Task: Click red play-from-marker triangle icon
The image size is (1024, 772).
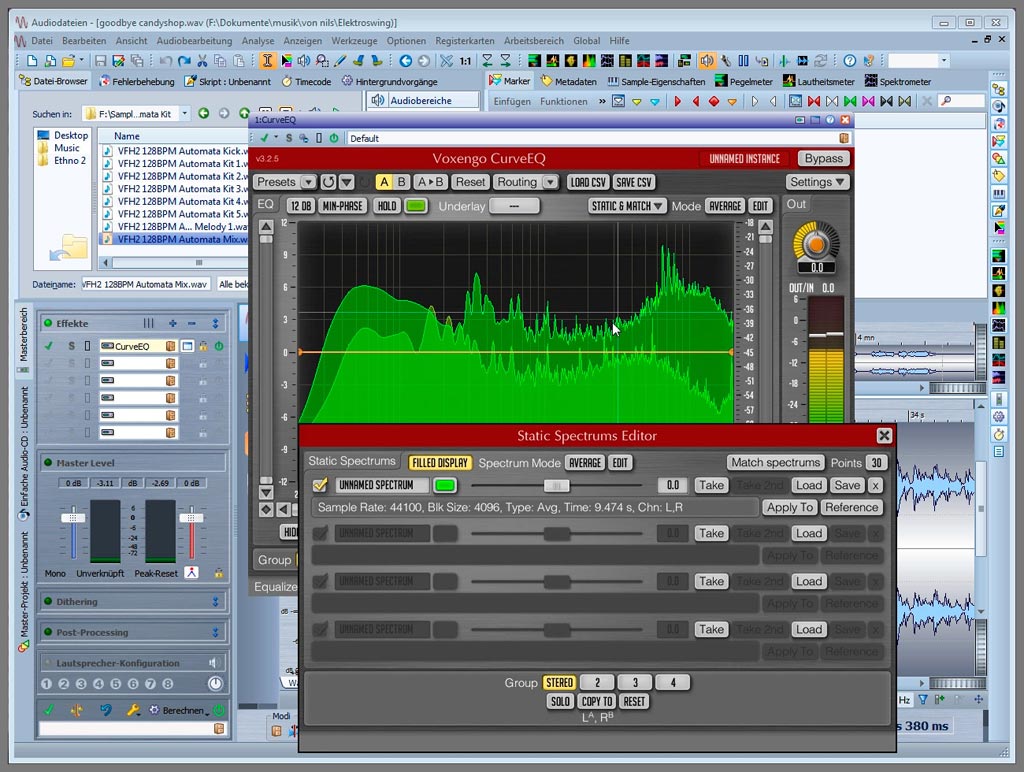Action: 678,101
